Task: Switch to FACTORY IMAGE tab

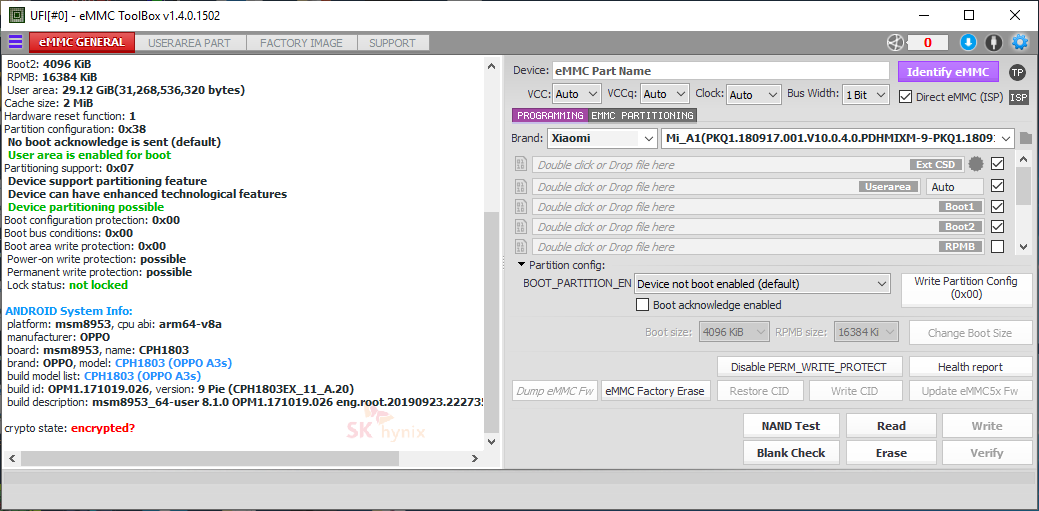Action: click(x=301, y=43)
